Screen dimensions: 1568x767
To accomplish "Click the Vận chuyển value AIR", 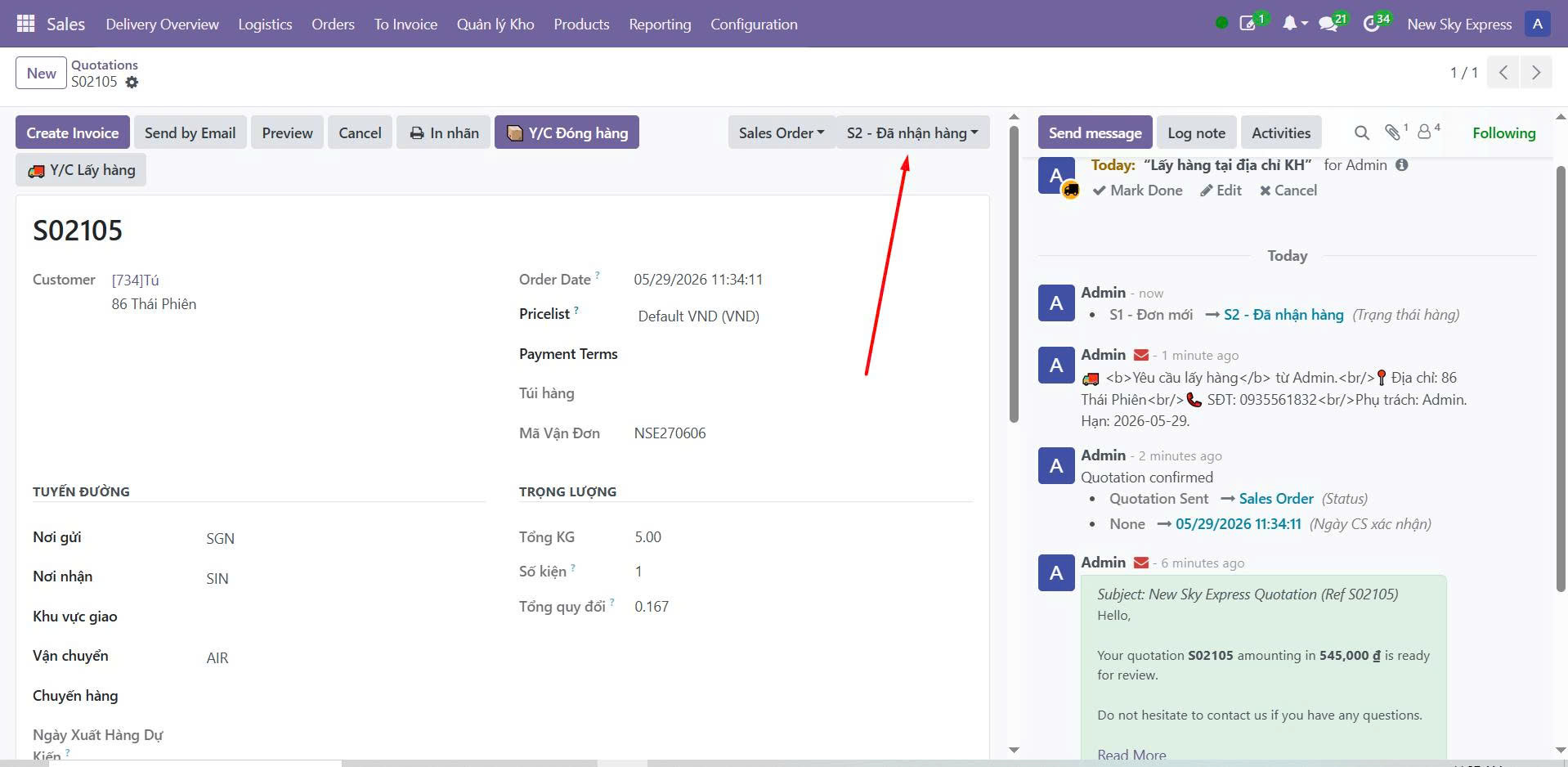I will [217, 658].
